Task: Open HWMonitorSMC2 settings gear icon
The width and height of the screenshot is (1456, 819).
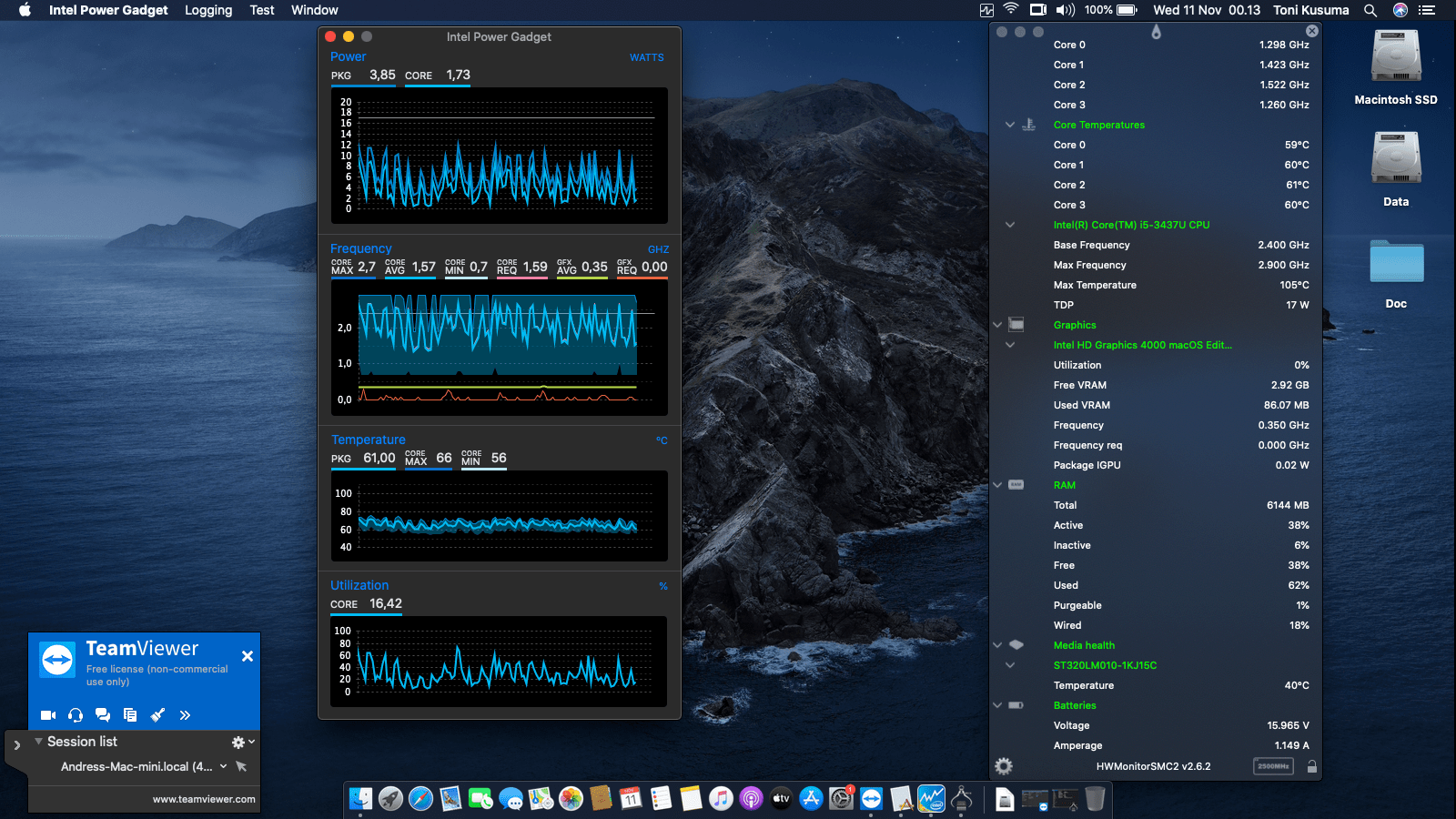Action: [x=1004, y=766]
